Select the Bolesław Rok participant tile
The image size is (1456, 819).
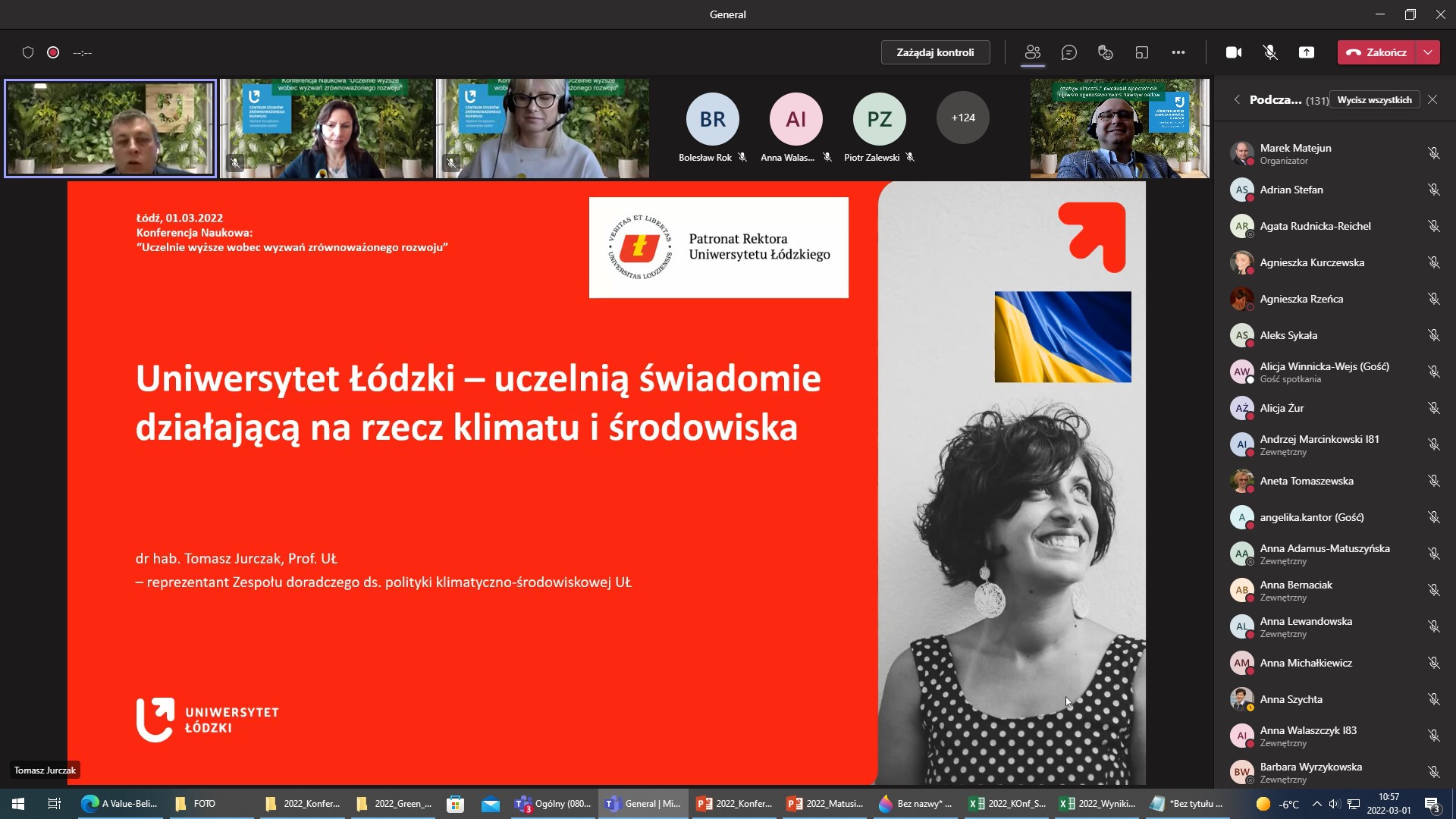point(711,119)
